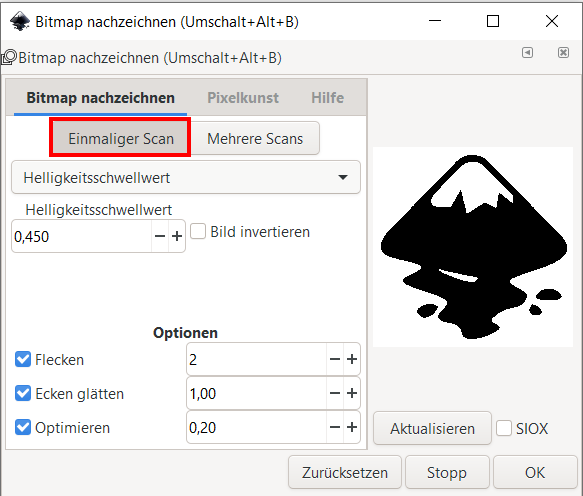Enable the SIOX checkbox
The width and height of the screenshot is (583, 496).
click(504, 428)
